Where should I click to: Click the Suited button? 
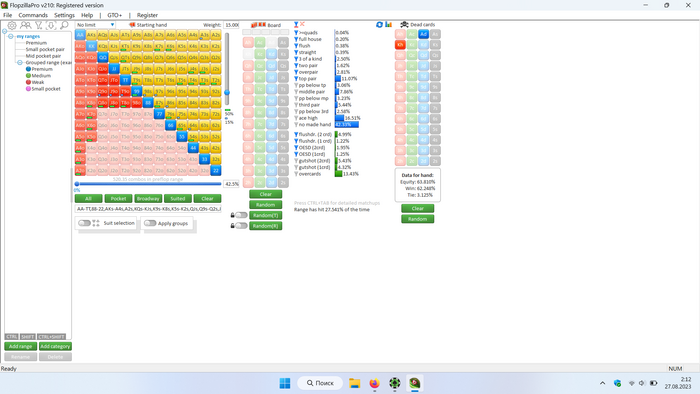(178, 199)
